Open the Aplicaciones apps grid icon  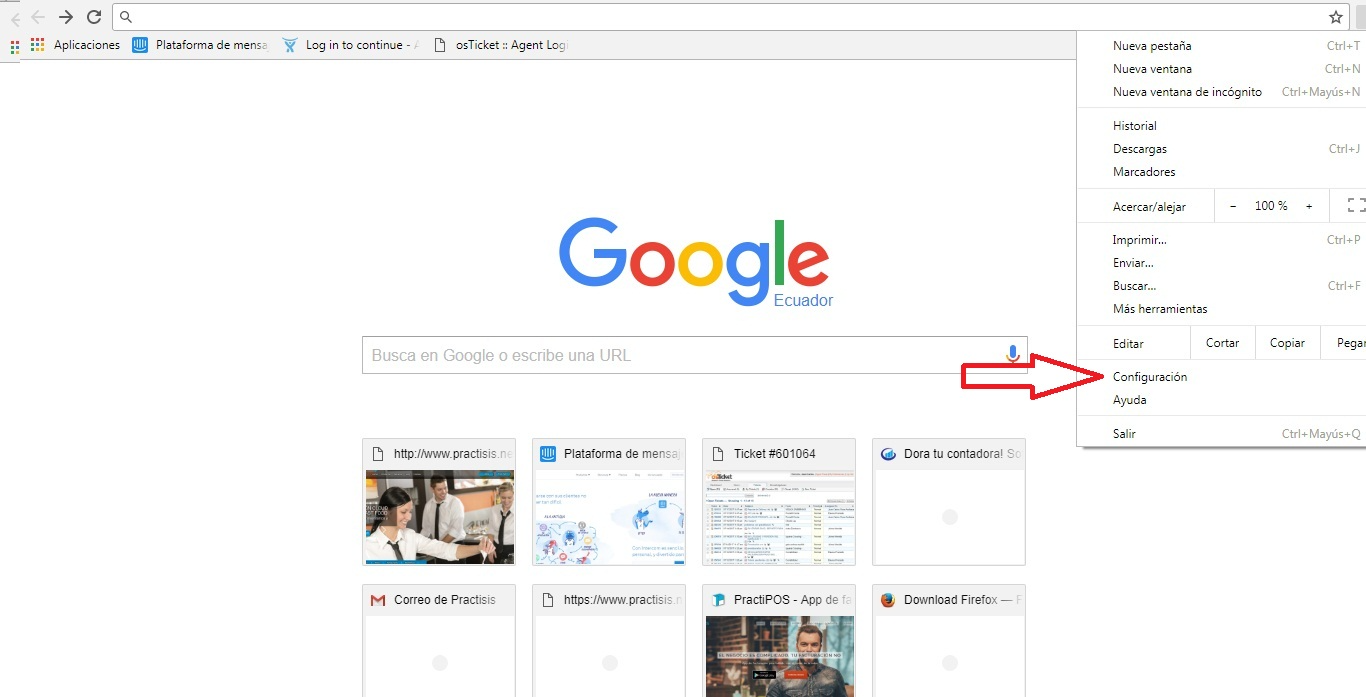click(x=38, y=45)
